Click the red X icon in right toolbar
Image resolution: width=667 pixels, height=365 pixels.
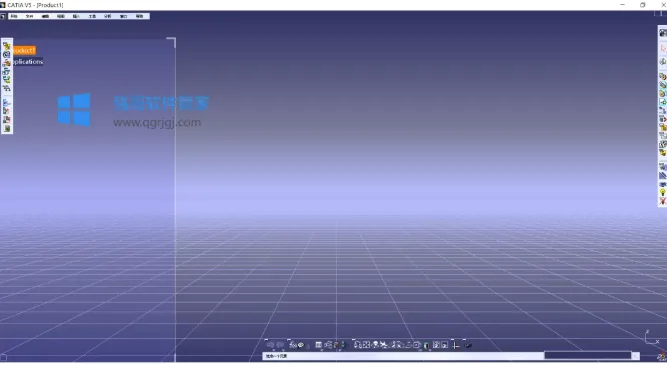point(663,201)
